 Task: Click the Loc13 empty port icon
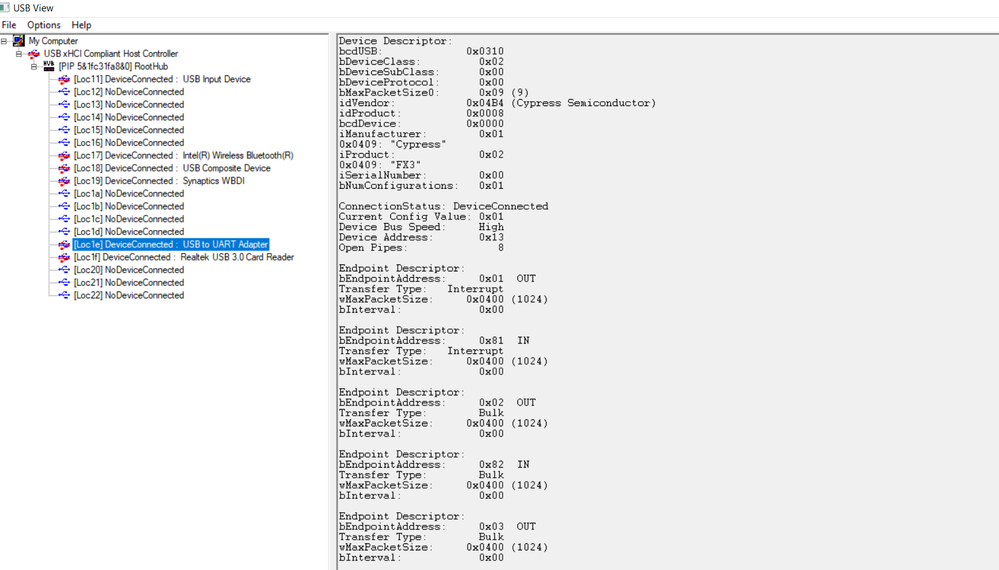pyautogui.click(x=64, y=104)
